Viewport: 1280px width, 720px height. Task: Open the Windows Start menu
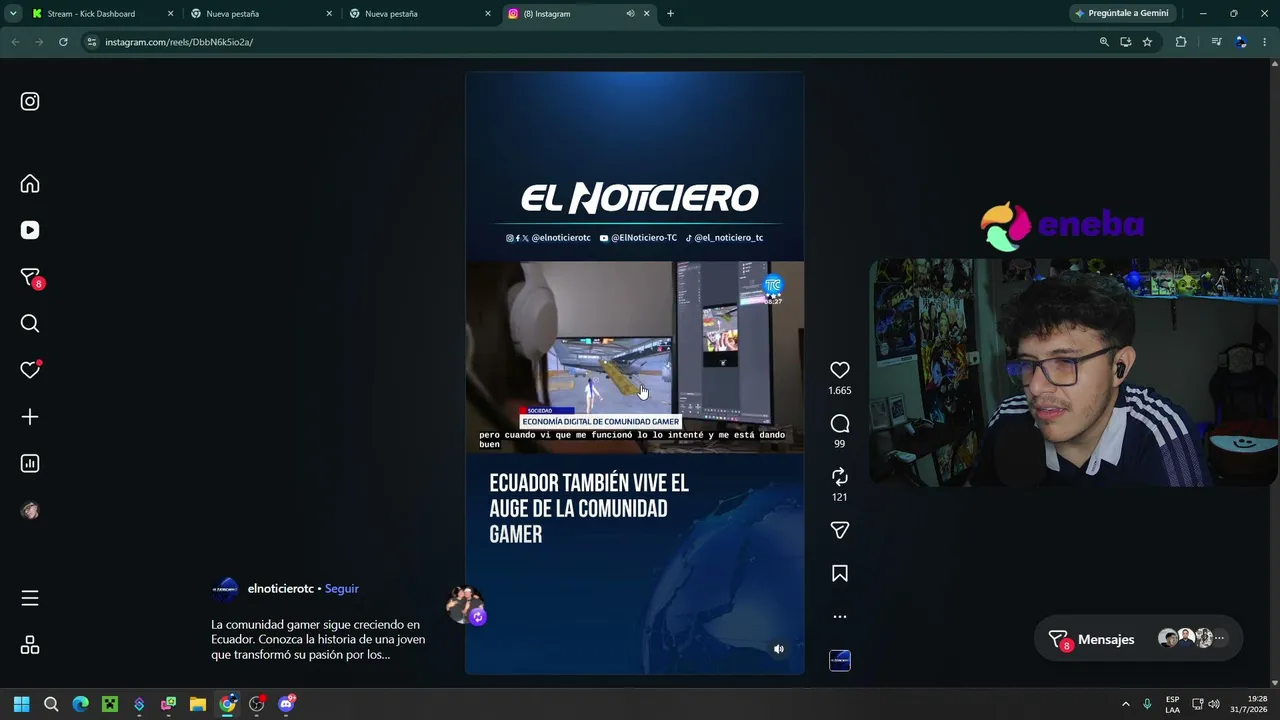[x=22, y=704]
